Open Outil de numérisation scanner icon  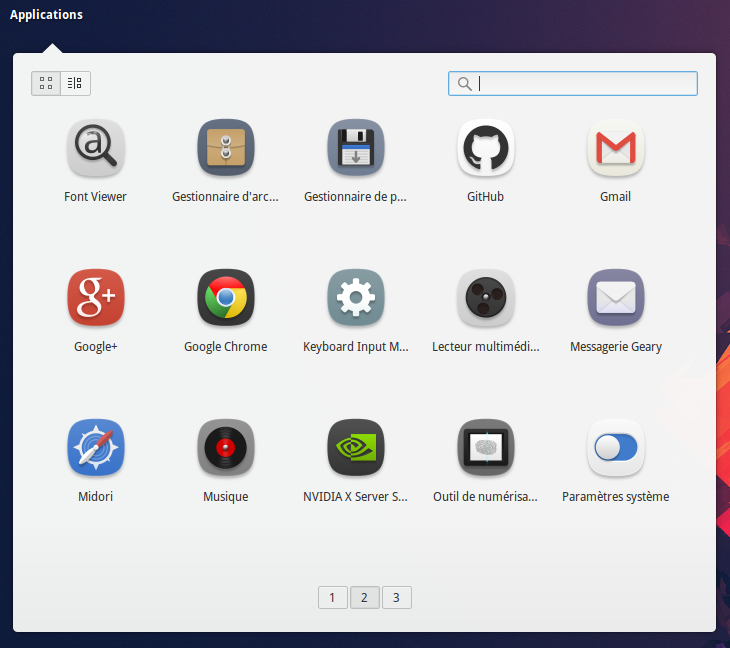486,447
